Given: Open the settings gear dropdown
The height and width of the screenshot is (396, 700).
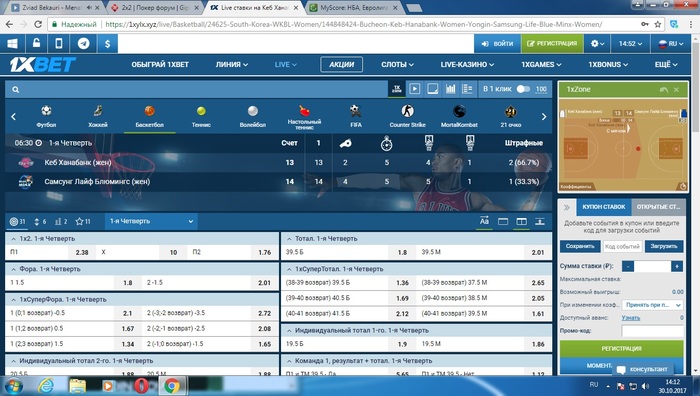Looking at the screenshot, I should (x=597, y=44).
